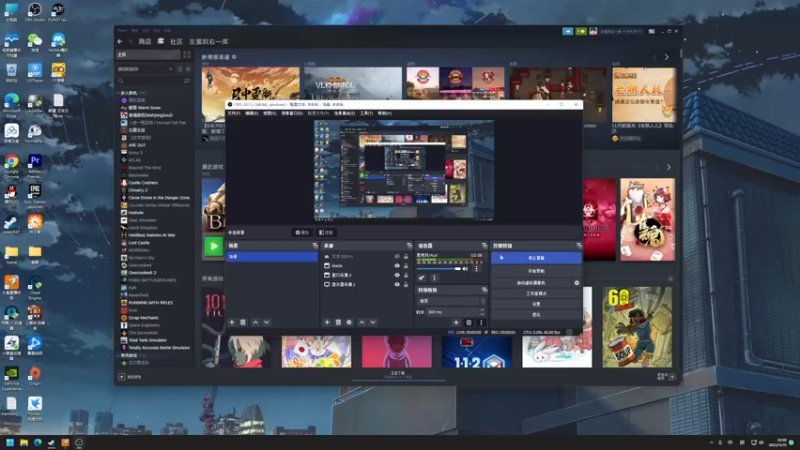
Task: Click the Steam library search field
Action: point(153,81)
